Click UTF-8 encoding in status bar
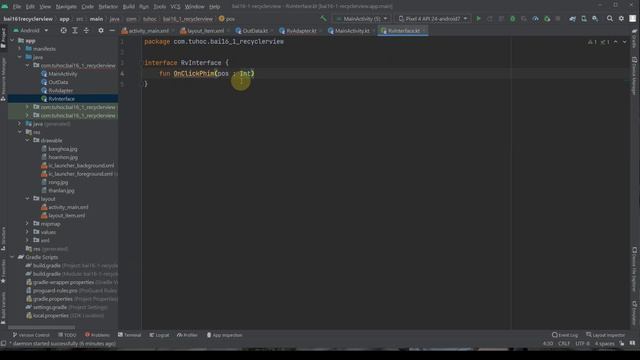 click(x=582, y=344)
